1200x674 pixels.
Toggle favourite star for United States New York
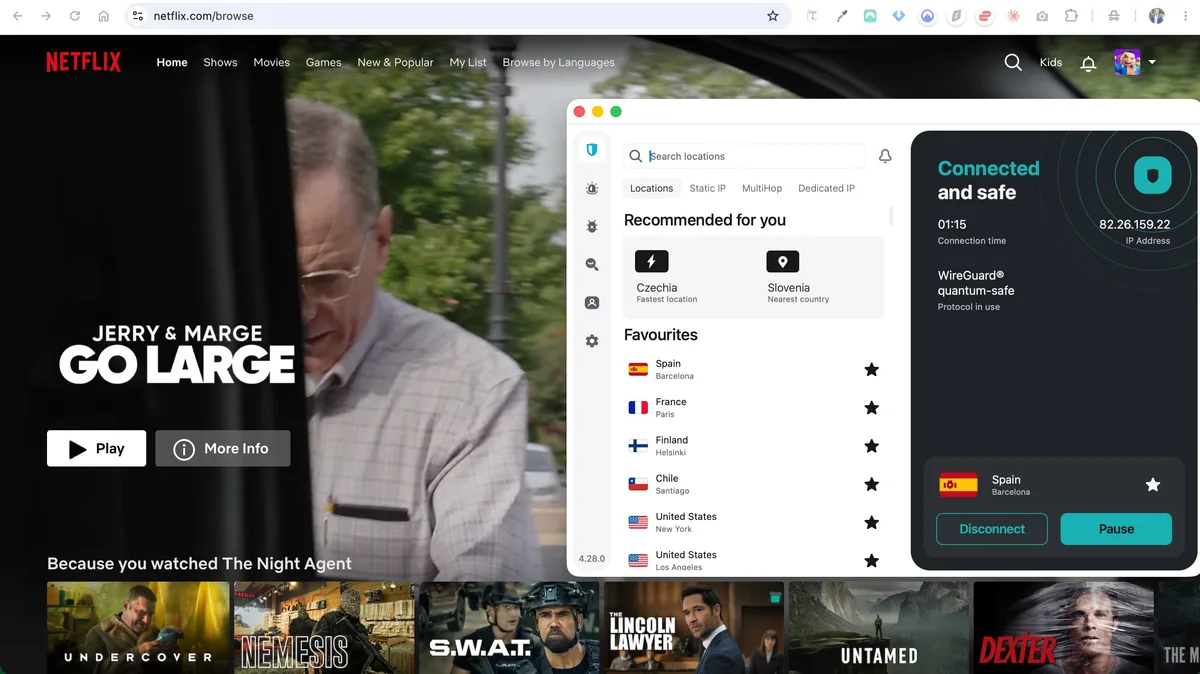pos(871,522)
